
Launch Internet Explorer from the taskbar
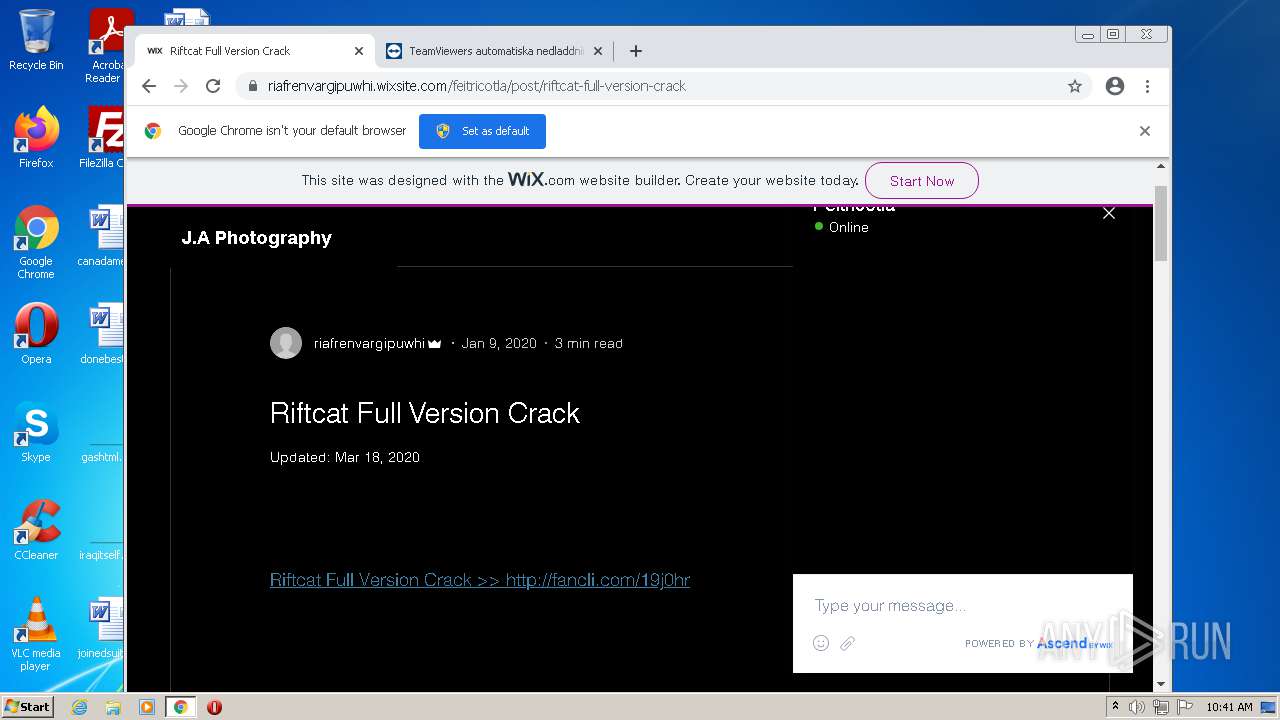tap(79, 707)
